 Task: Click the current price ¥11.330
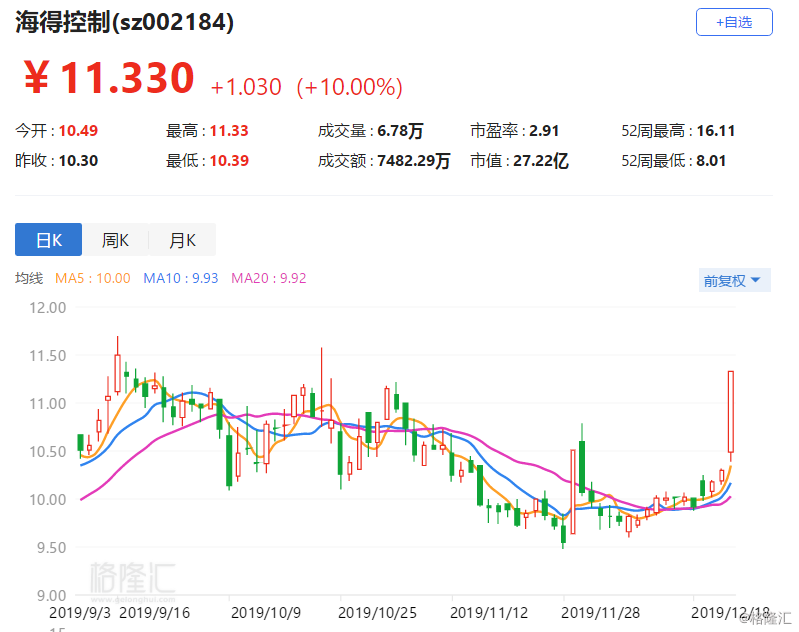pyautogui.click(x=109, y=78)
